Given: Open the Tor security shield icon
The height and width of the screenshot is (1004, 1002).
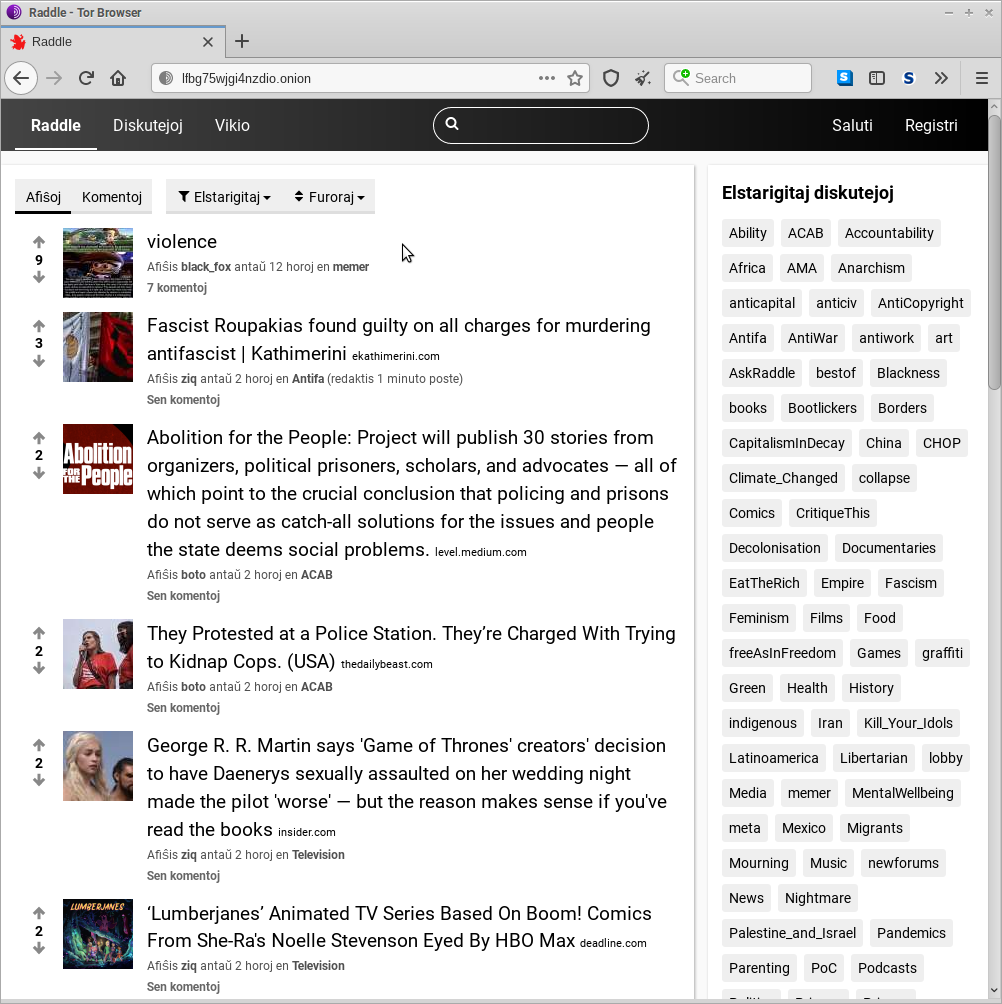Looking at the screenshot, I should [x=611, y=78].
